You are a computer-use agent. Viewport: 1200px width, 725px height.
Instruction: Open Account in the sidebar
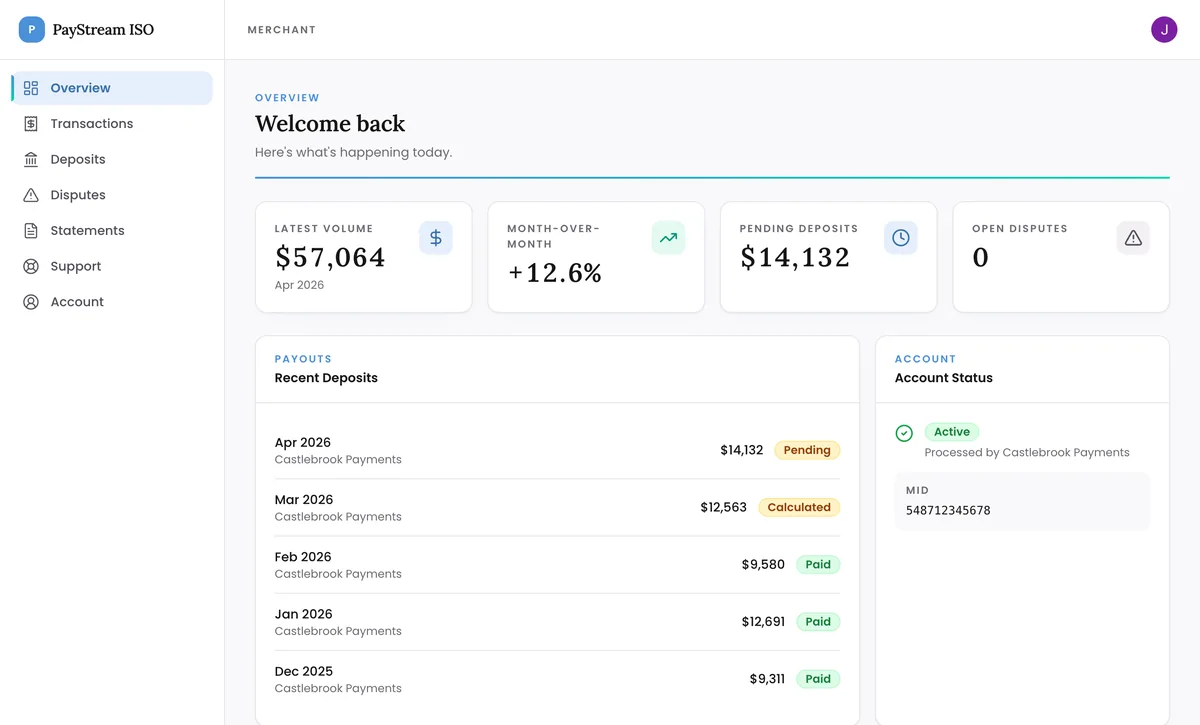(x=112, y=302)
